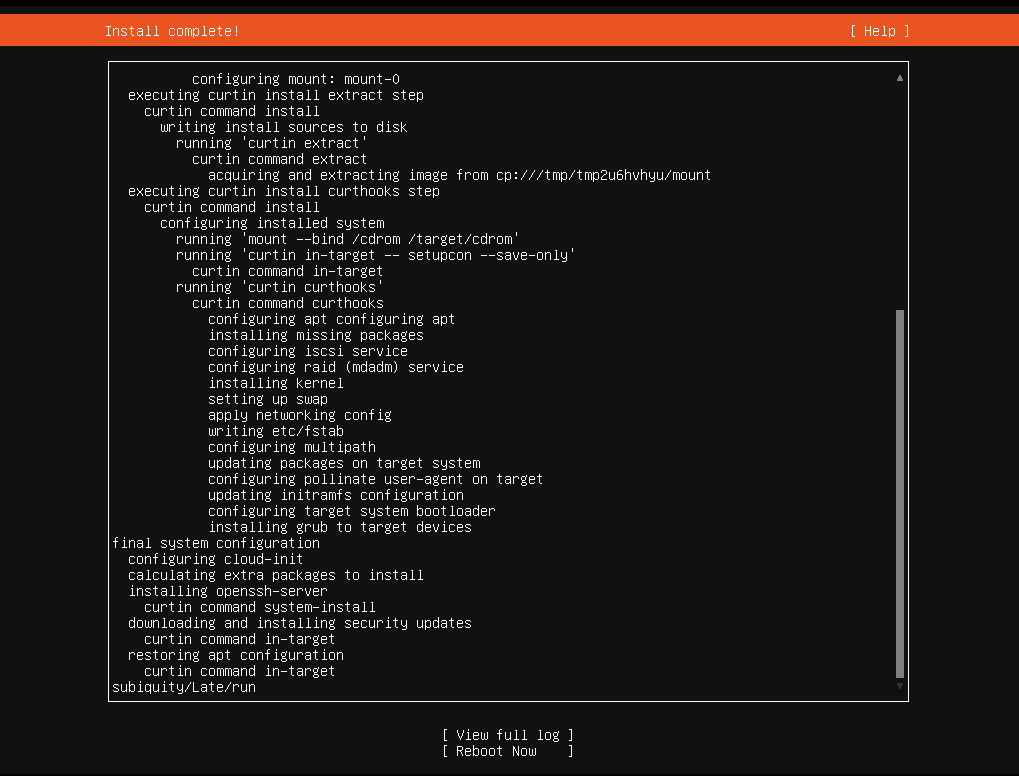
Task: Click the 'restoring apt configuration' line
Action: click(235, 654)
